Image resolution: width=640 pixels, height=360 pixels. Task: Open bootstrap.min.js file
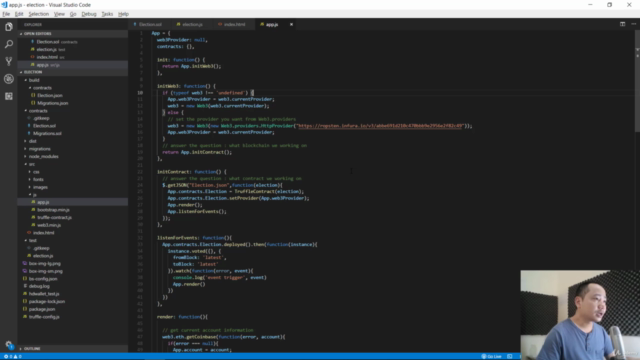[73, 210]
